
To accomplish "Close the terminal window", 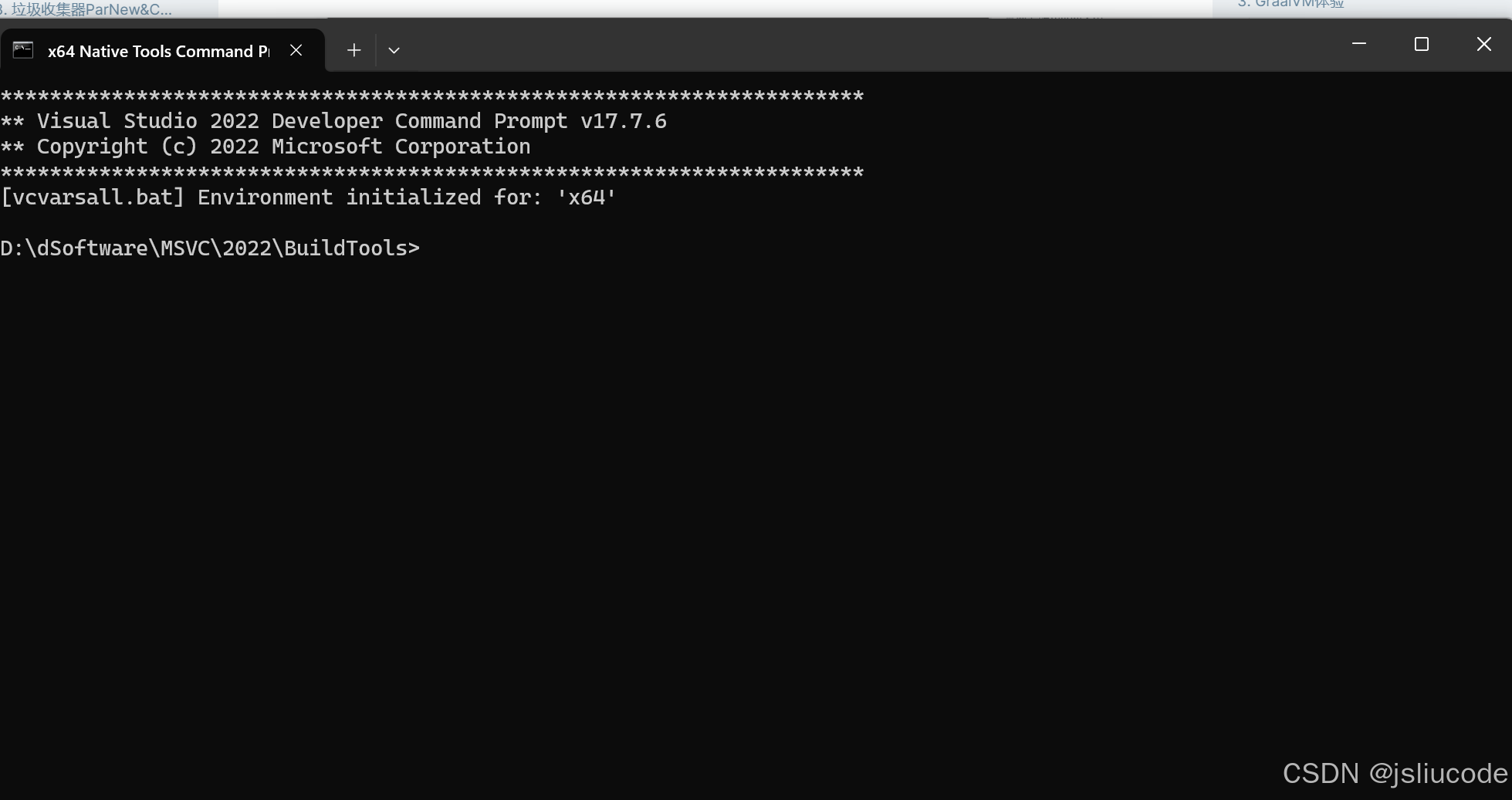I will tap(1483, 44).
